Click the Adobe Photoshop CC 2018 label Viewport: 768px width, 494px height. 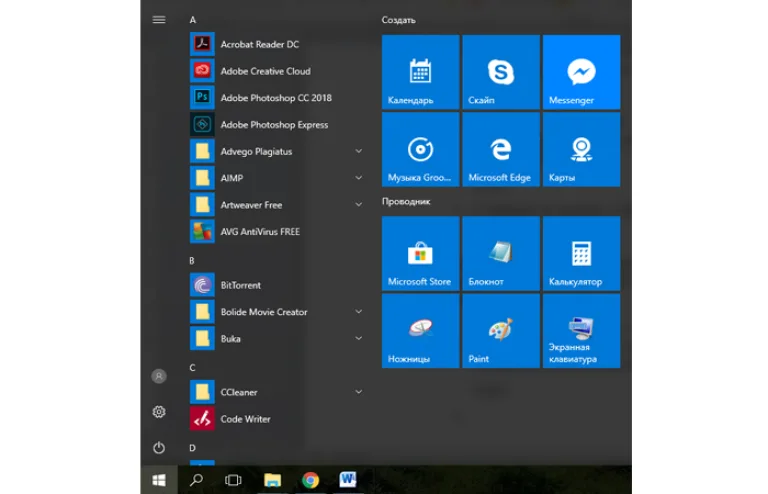(x=276, y=98)
